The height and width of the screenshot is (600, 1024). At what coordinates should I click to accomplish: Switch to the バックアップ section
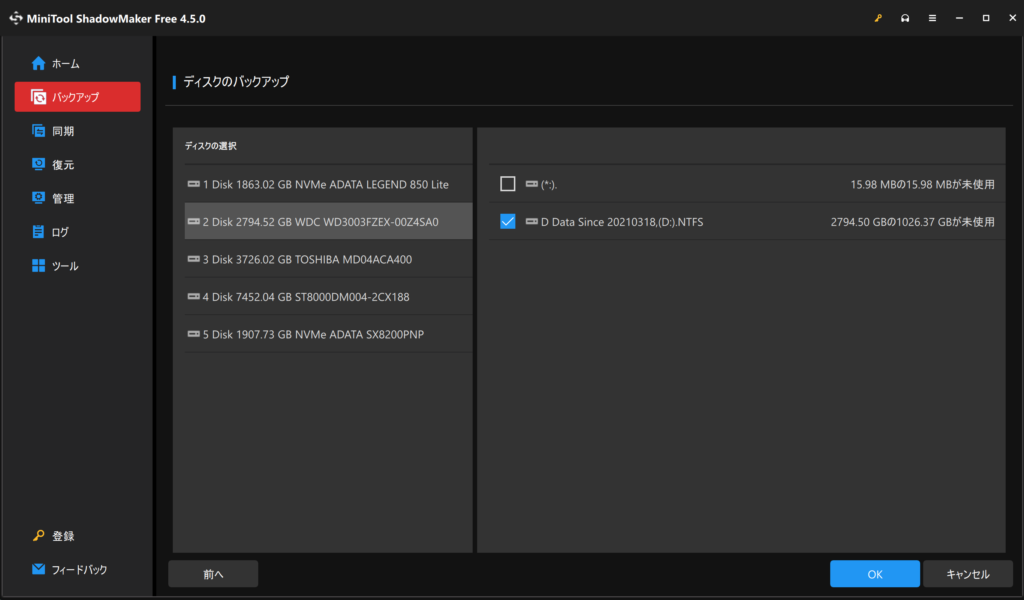point(78,97)
